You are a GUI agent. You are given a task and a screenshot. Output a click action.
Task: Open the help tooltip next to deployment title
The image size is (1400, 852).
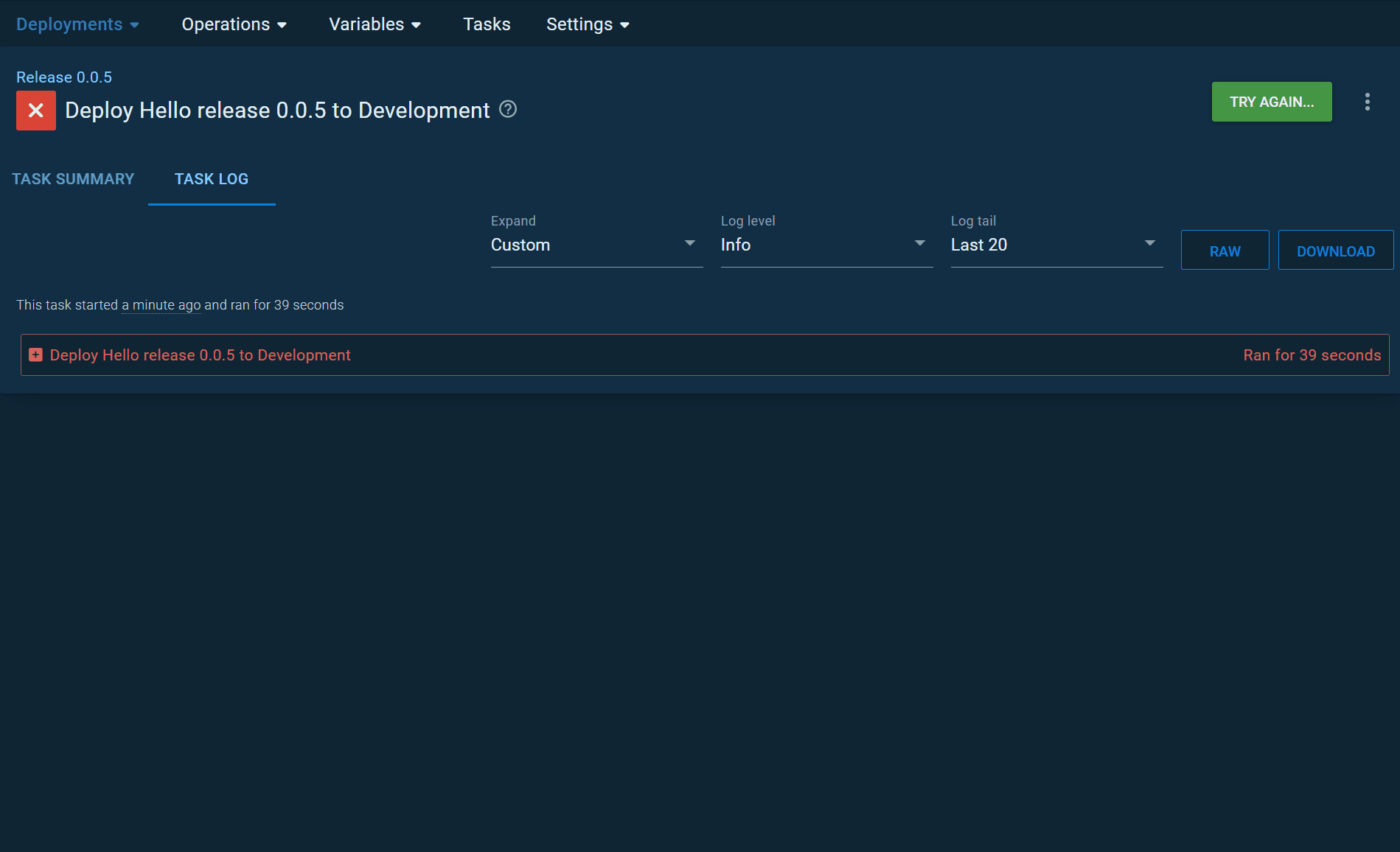tap(507, 109)
